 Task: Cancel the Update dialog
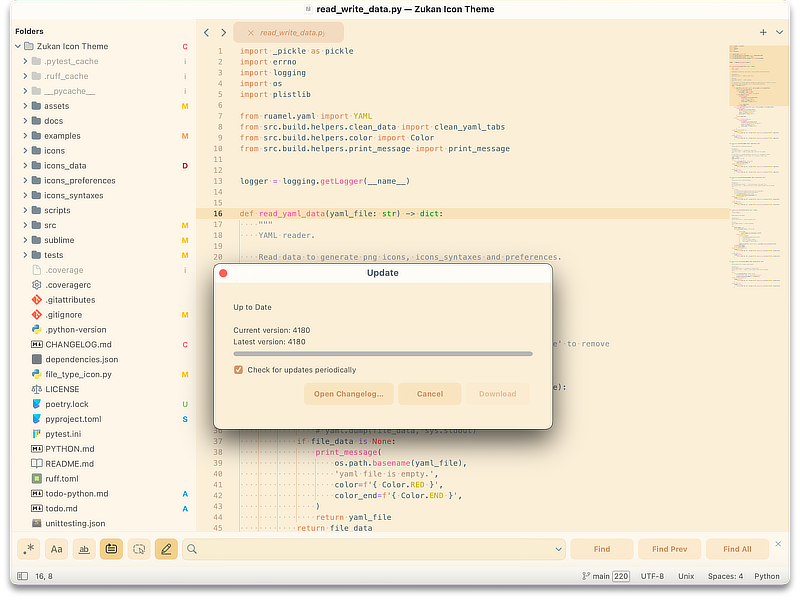[430, 394]
